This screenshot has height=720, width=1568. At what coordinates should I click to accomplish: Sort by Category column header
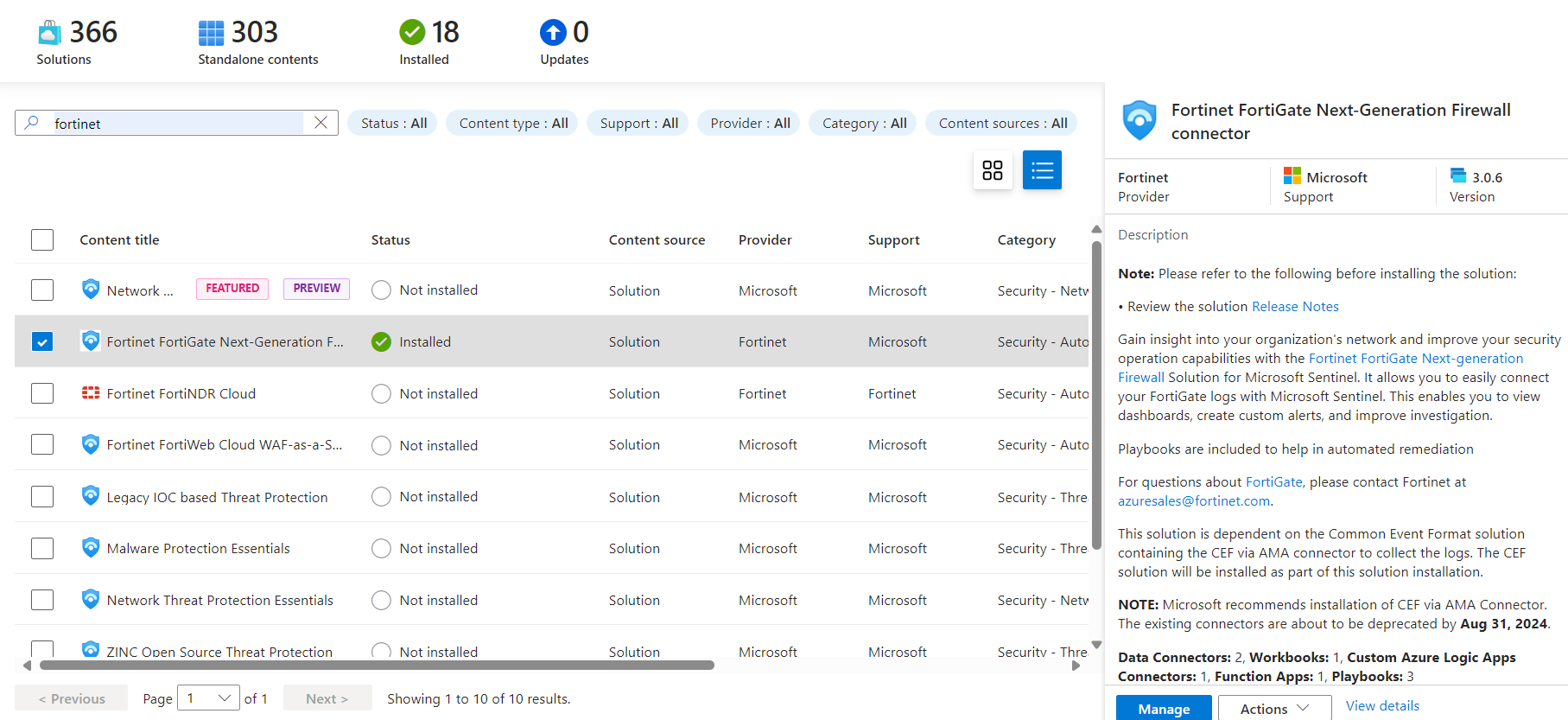pyautogui.click(x=1026, y=239)
